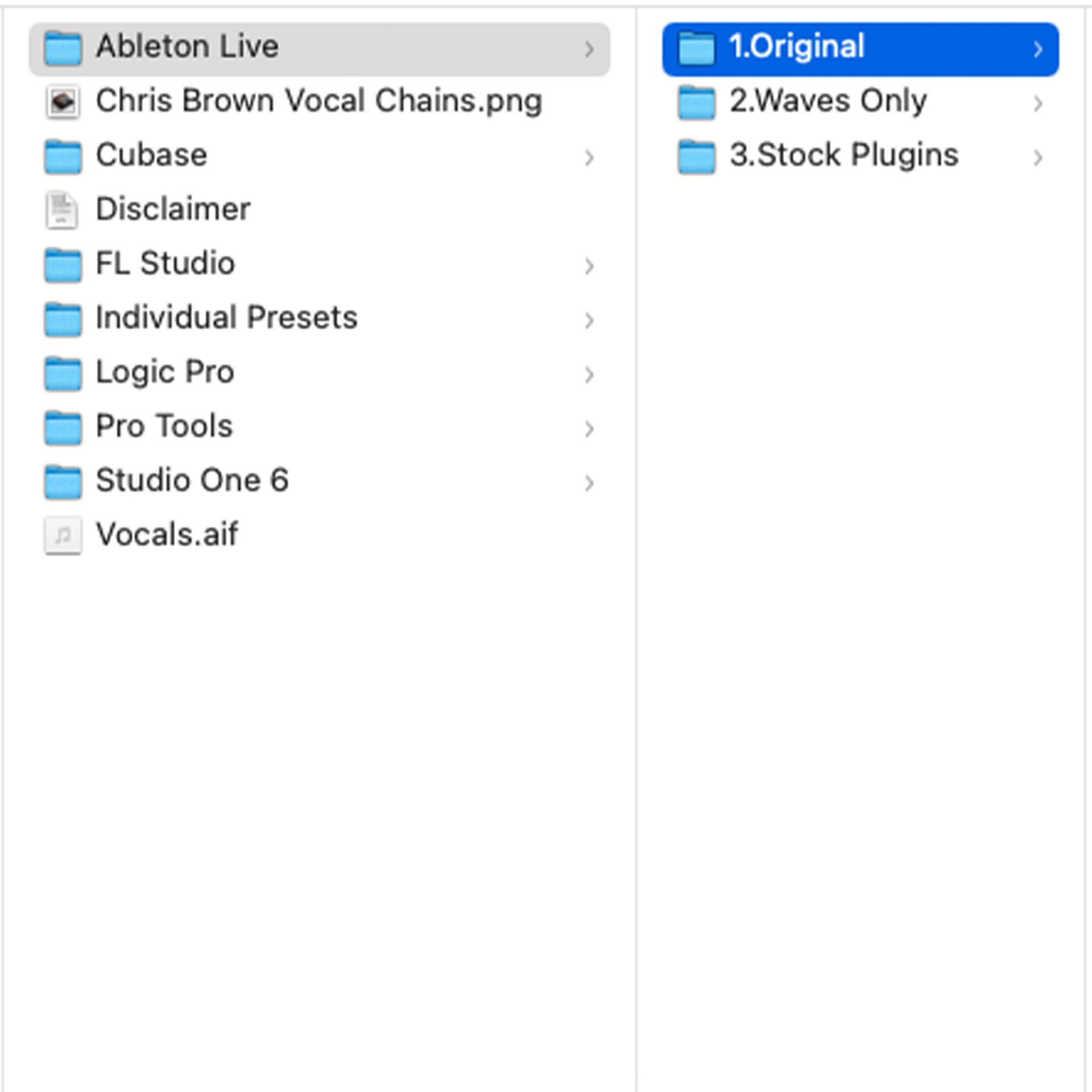Select the Logic Pro folder name
The width and height of the screenshot is (1092, 1092).
pyautogui.click(x=165, y=372)
